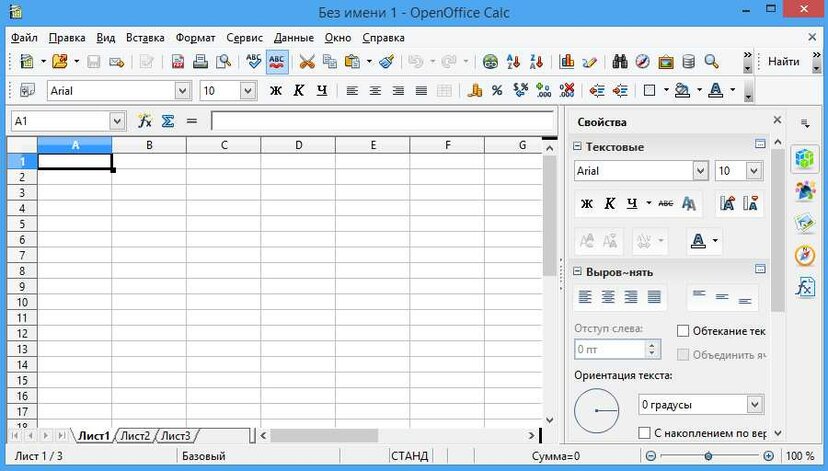
Task: Enable the Обтекание текста checkbox
Action: 683,331
